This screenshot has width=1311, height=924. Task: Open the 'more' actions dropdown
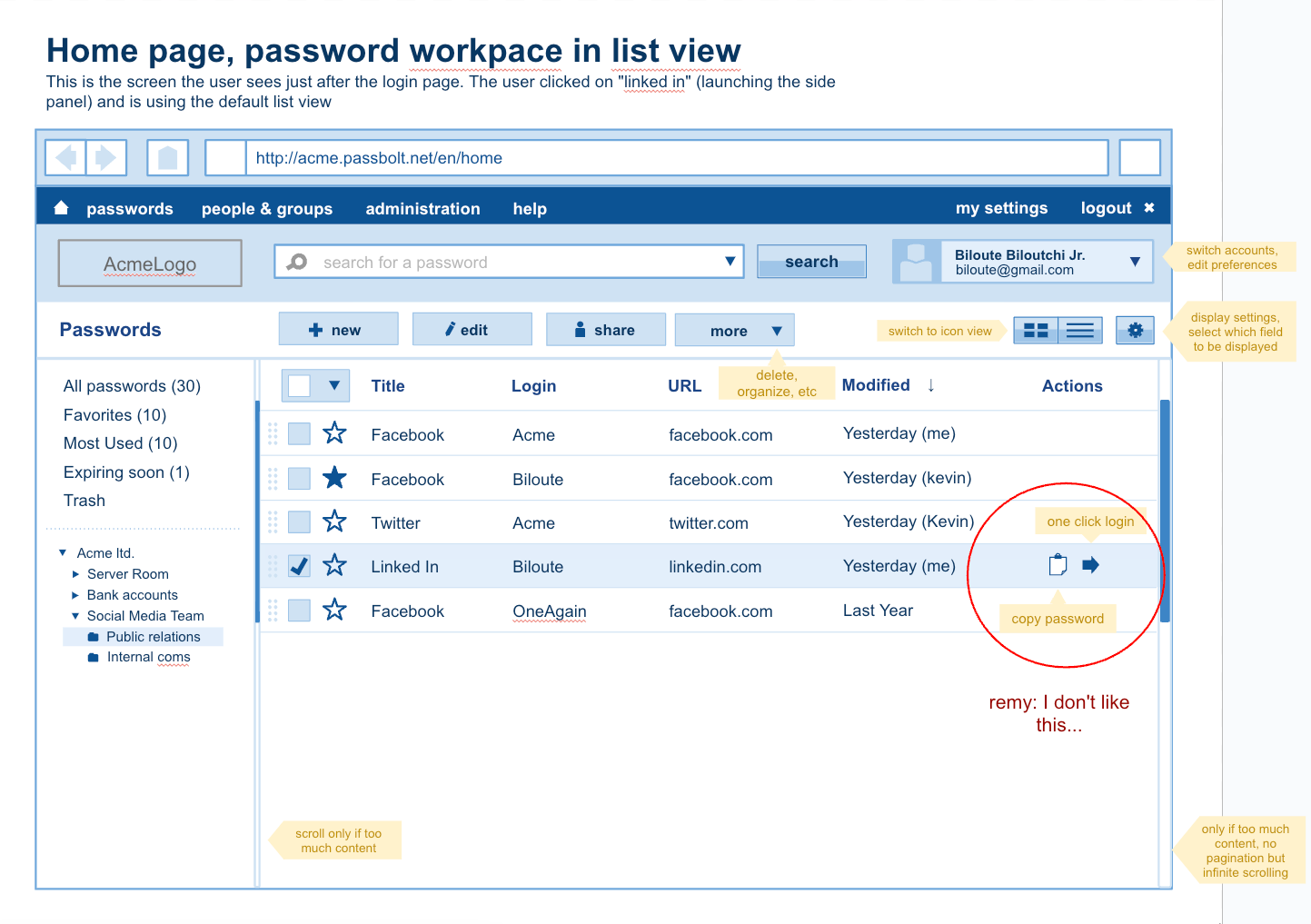(734, 329)
